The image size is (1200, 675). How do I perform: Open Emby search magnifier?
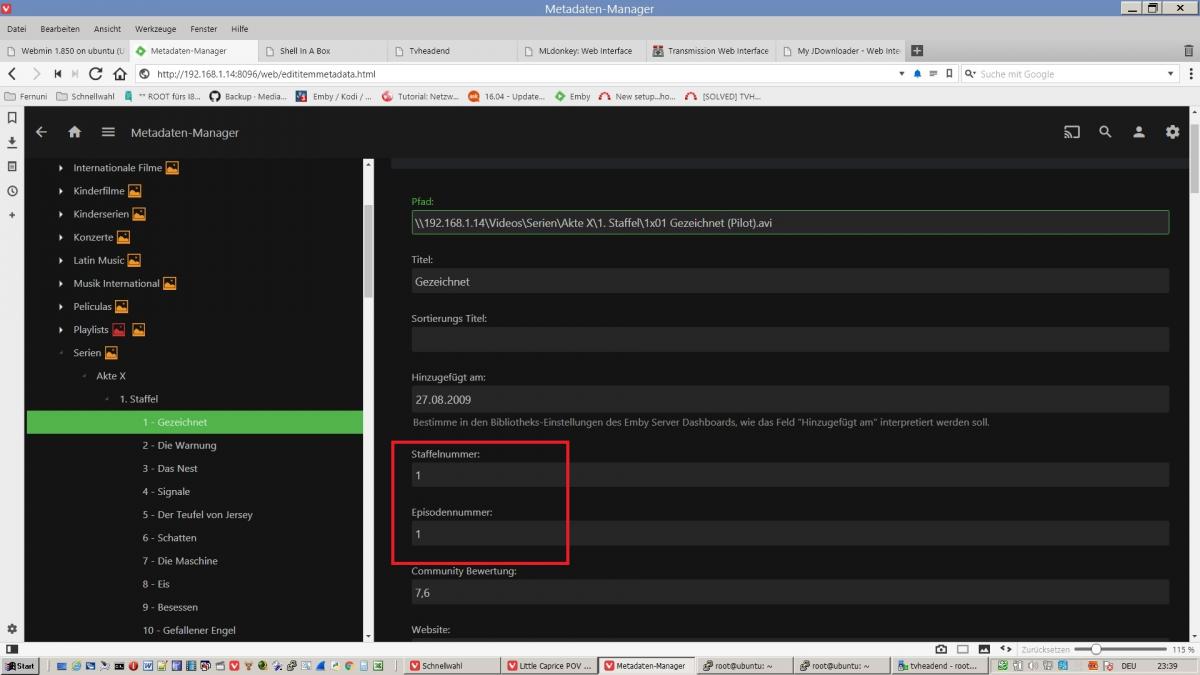[1105, 132]
